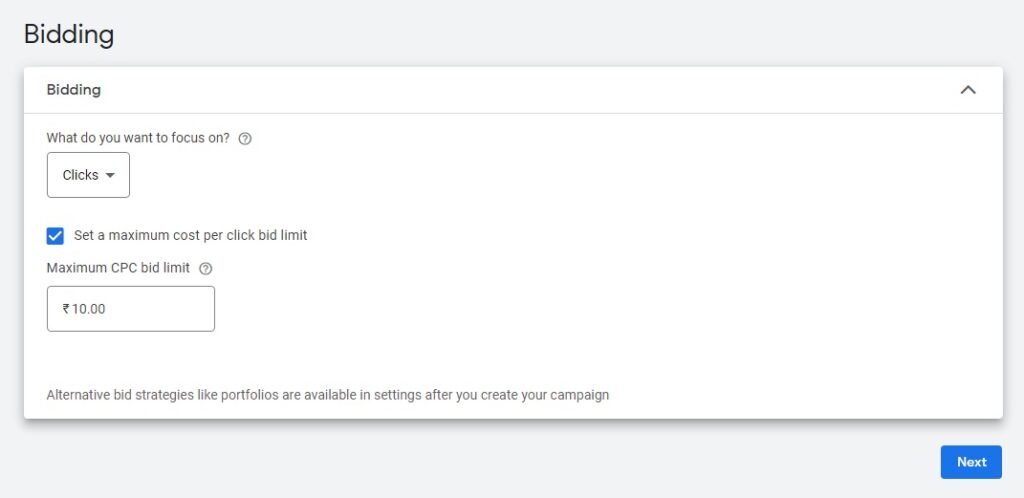Uncheck the maximum cost per click checkbox
This screenshot has height=498, width=1024.
56,236
